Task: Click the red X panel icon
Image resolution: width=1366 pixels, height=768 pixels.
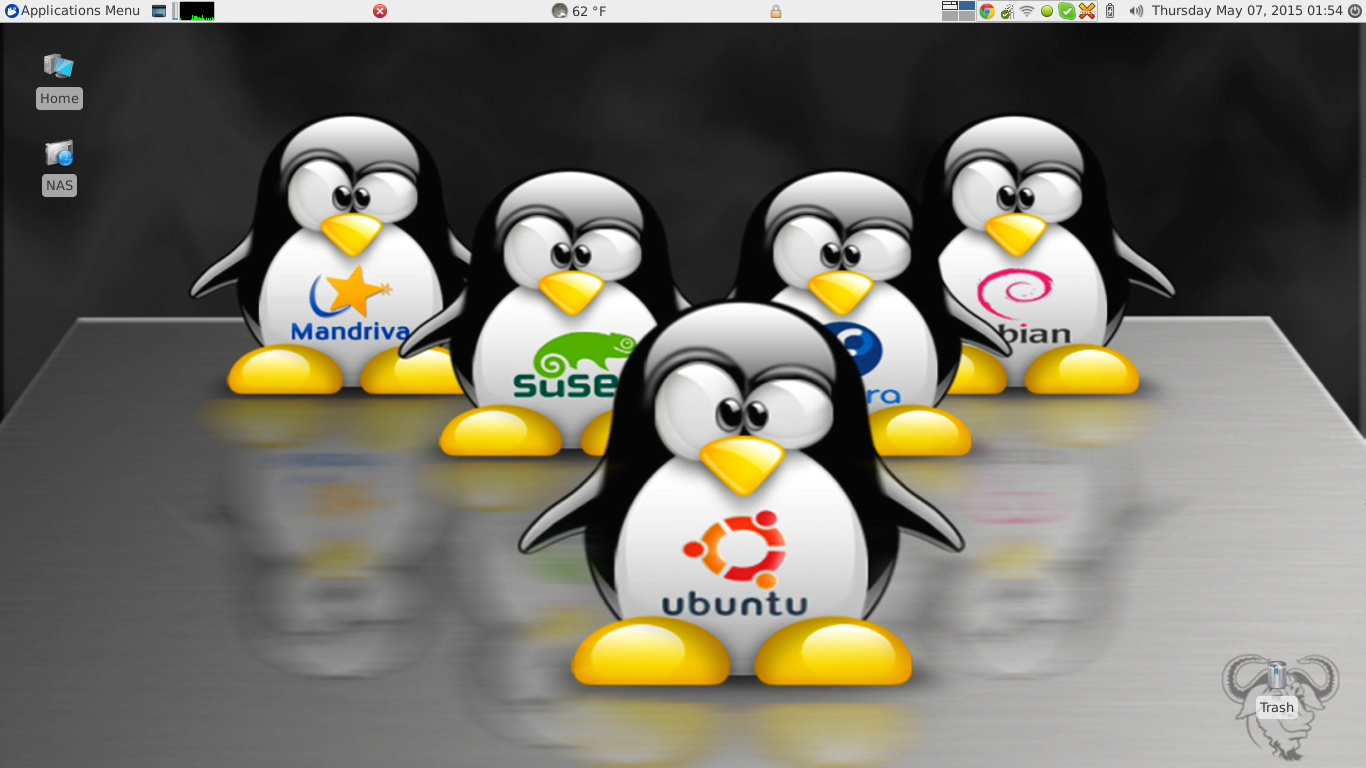Action: 380,11
